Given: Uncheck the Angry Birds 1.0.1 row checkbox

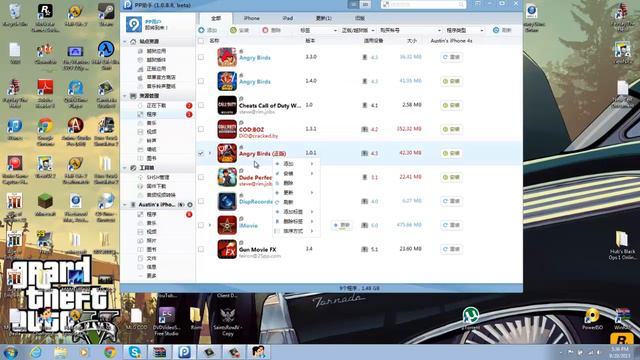Looking at the screenshot, I should [x=201, y=153].
